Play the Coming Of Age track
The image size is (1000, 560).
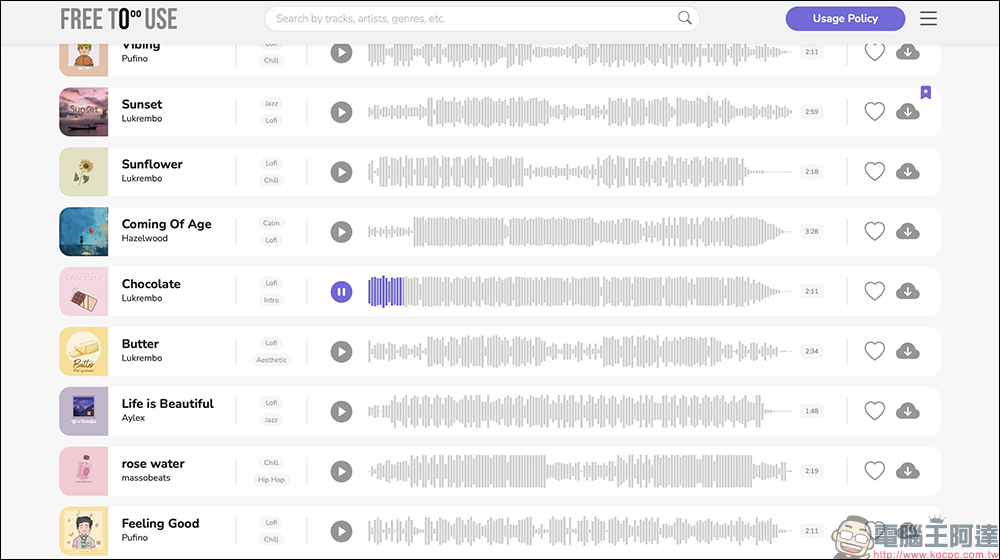(341, 232)
